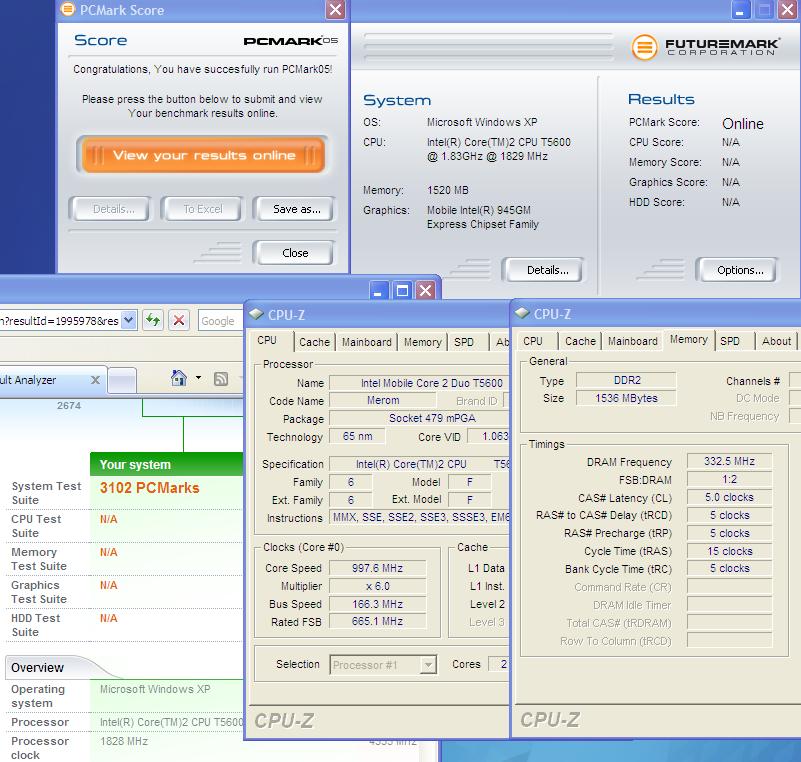Click the RSS feed icon in browser toolbar
801x762 pixels.
coord(221,378)
